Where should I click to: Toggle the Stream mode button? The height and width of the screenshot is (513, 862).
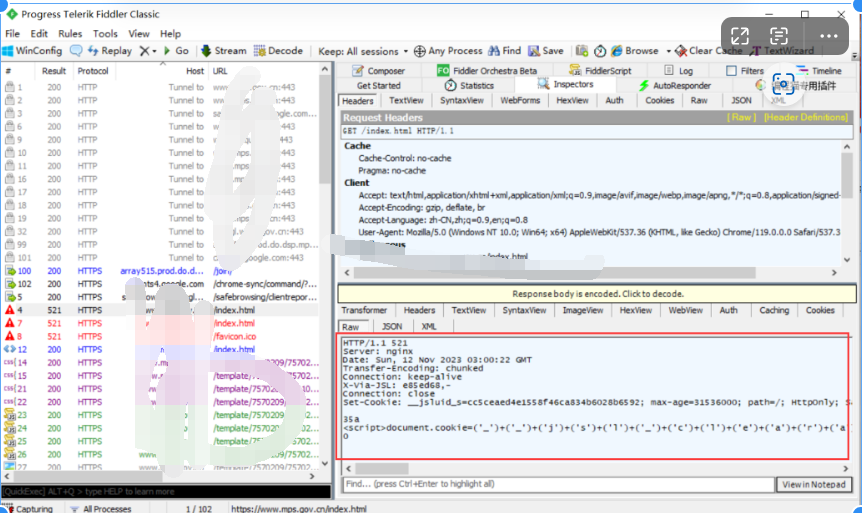pos(224,51)
